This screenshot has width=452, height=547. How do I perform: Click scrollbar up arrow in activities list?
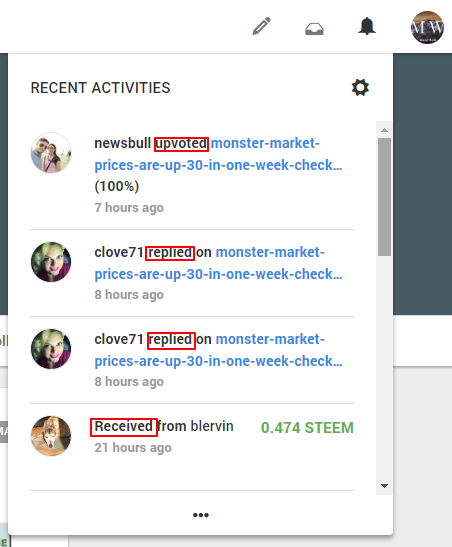click(x=384, y=130)
